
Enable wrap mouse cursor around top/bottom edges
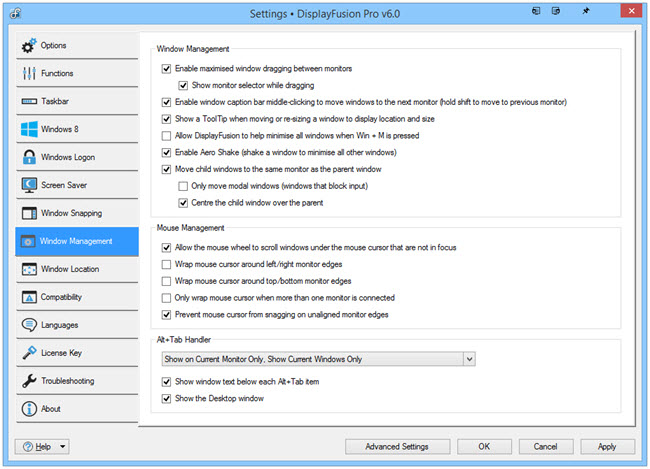click(166, 281)
